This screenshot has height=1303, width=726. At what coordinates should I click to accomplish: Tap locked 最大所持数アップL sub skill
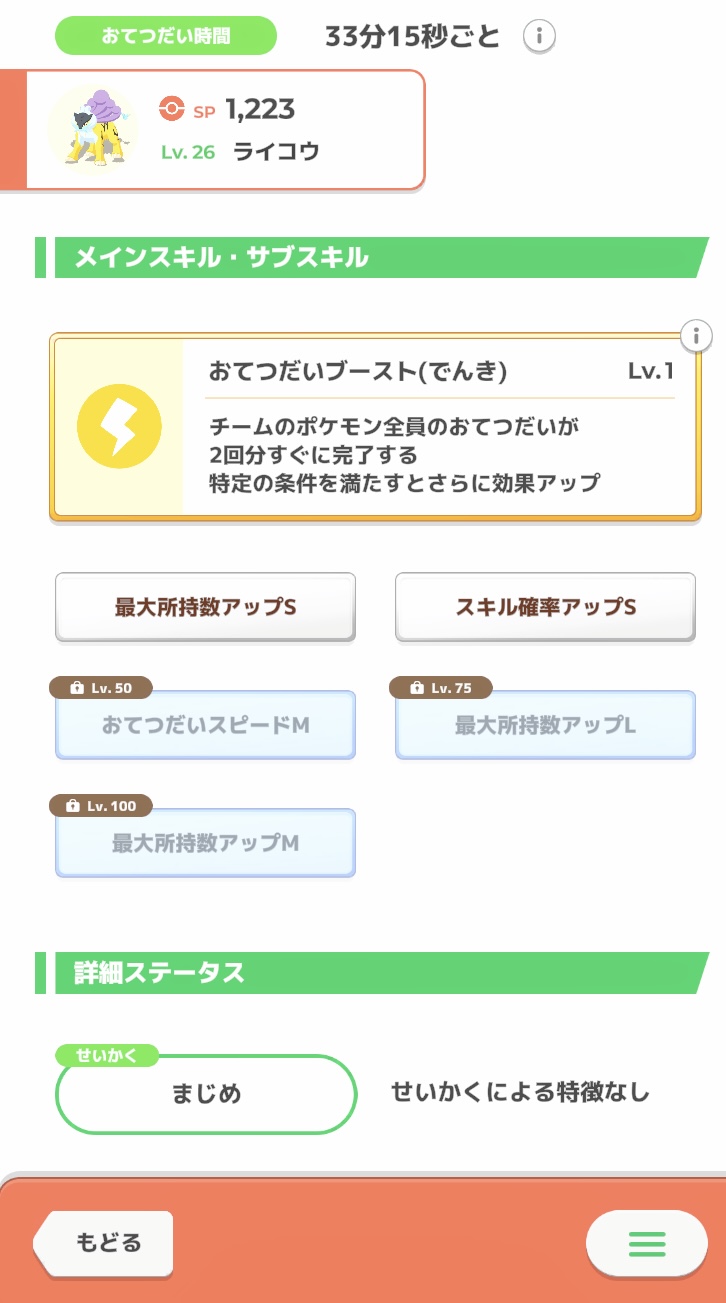(x=545, y=725)
